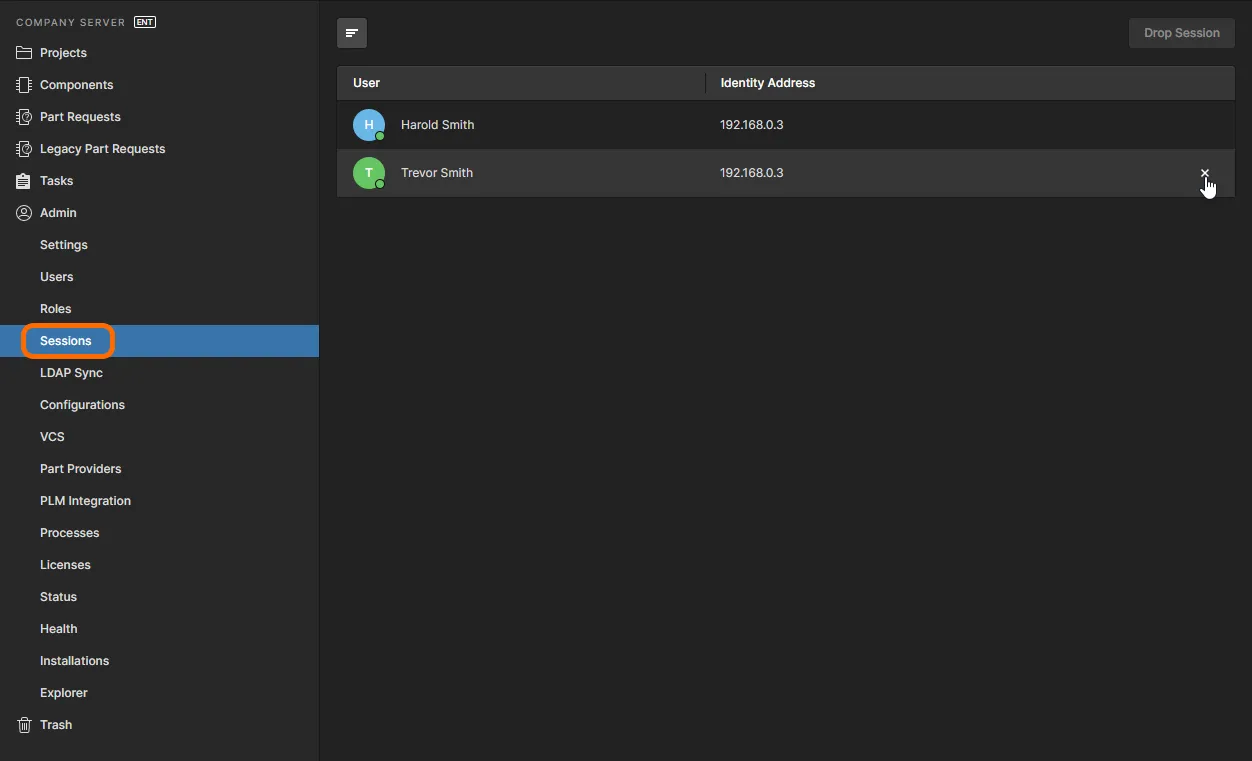Open Configurations
Viewport: 1252px width, 761px height.
(x=82, y=405)
